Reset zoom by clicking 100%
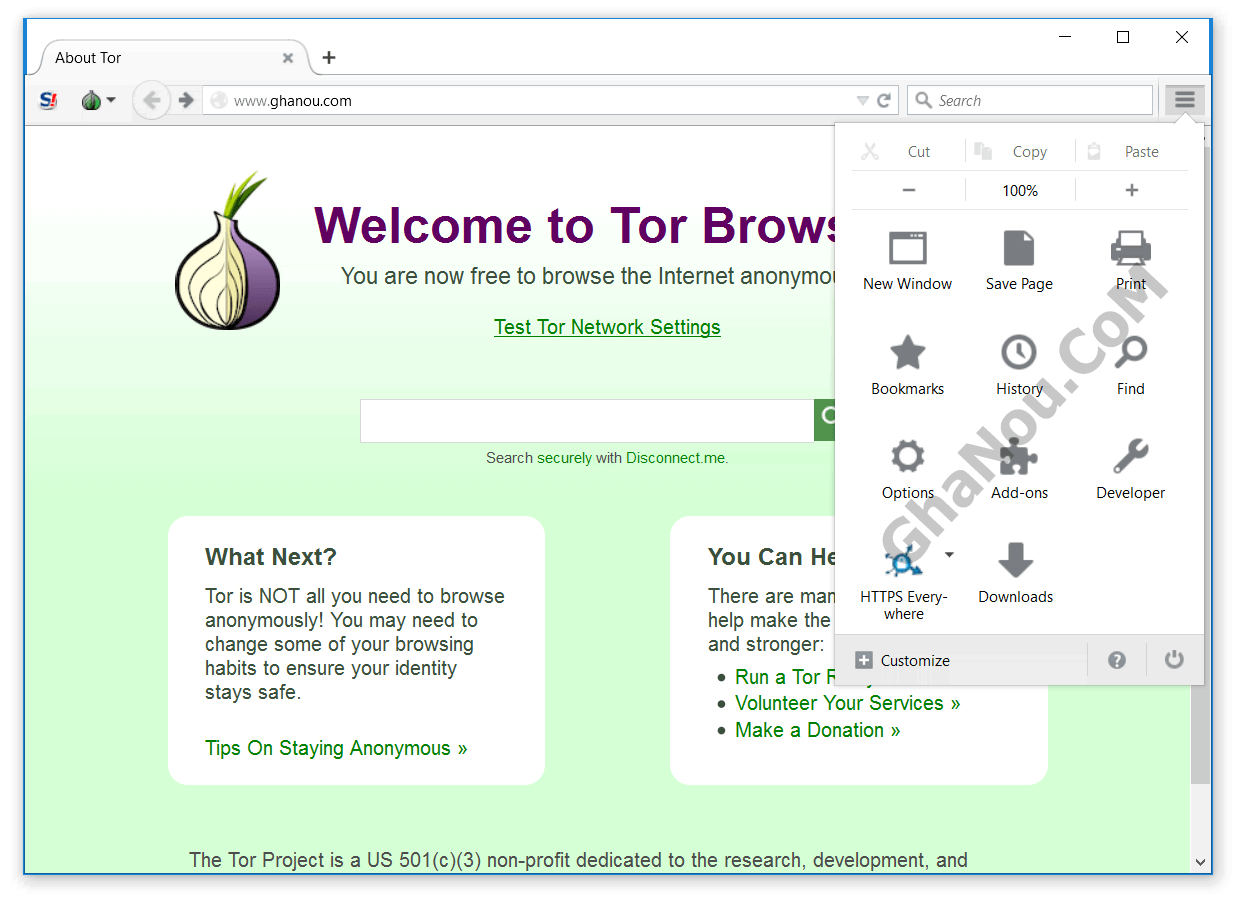Screen dimensions: 1235x897 (1020, 190)
